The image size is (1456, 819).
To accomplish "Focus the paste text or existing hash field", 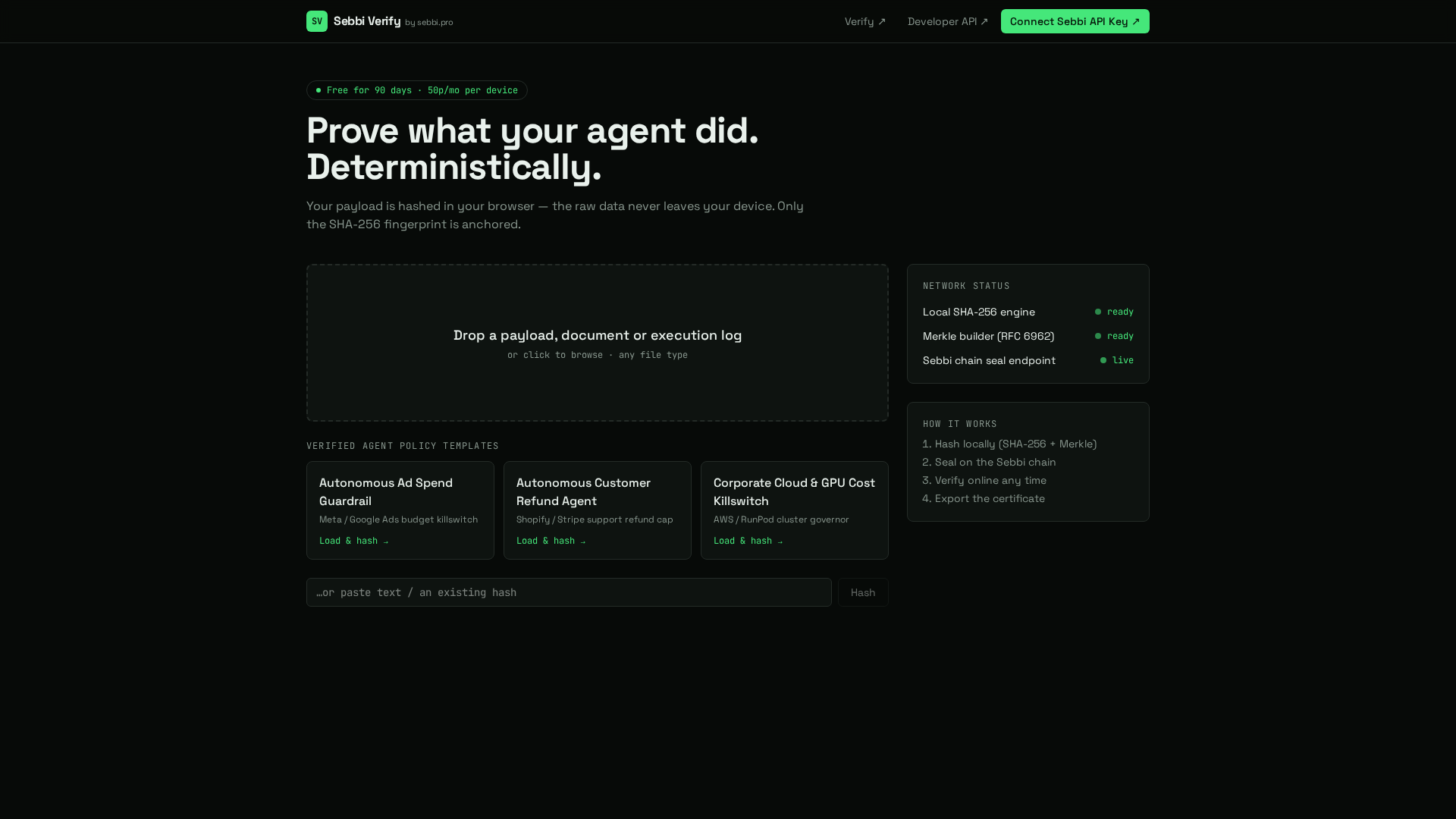I will [x=569, y=592].
